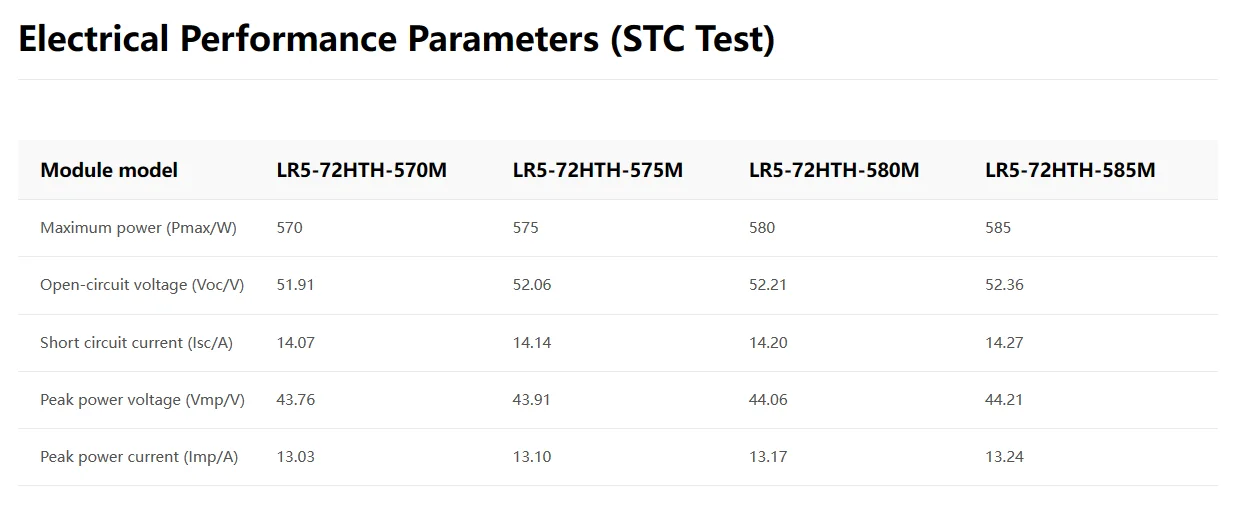Viewport: 1241px width, 529px height.
Task: Click the Peak power voltage (Vmp/V) label
Action: click(x=142, y=400)
